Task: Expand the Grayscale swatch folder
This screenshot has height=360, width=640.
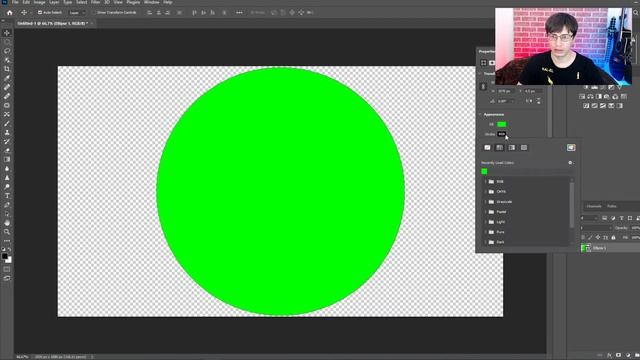Action: (x=486, y=202)
